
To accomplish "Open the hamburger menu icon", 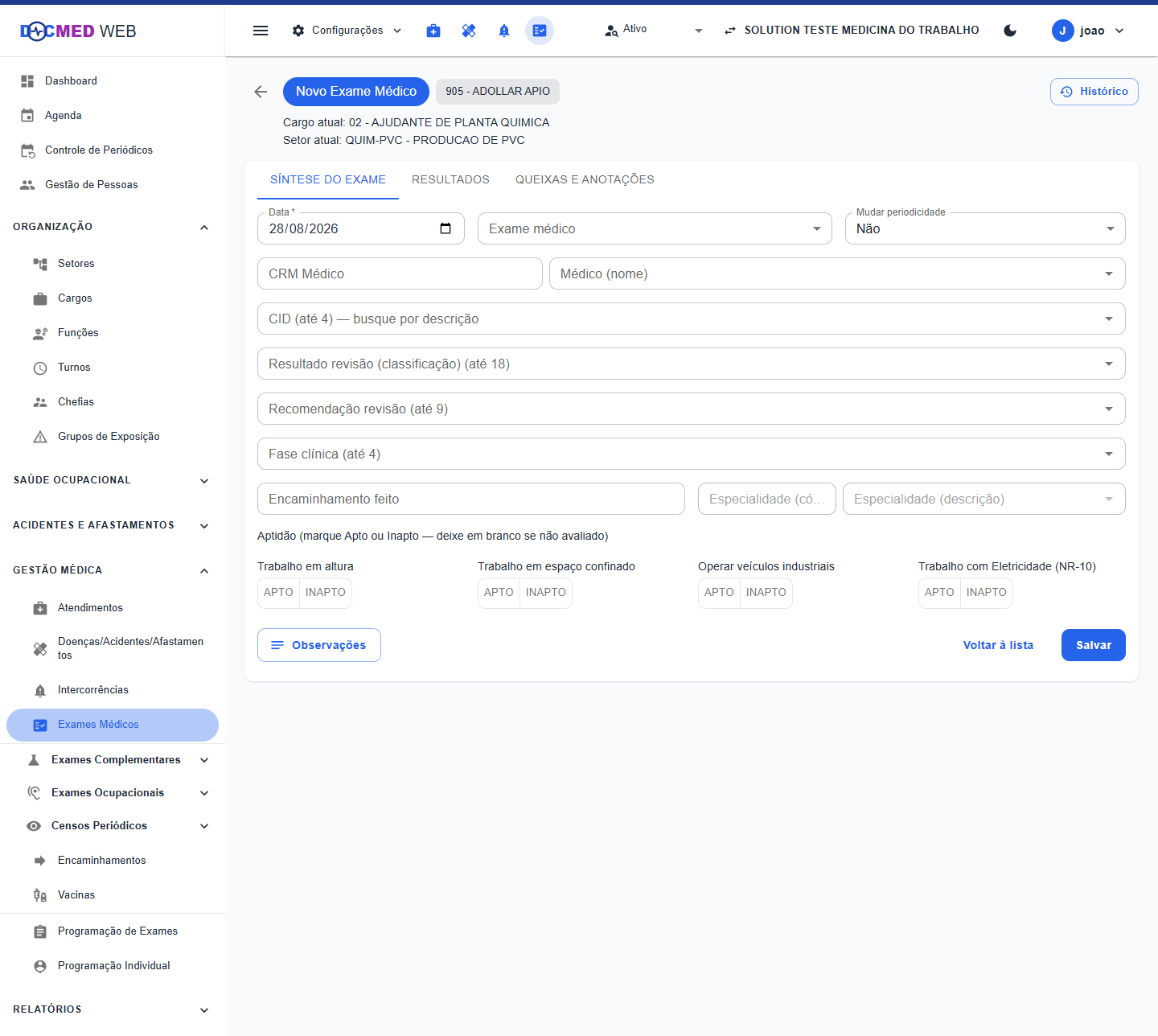I will click(261, 31).
